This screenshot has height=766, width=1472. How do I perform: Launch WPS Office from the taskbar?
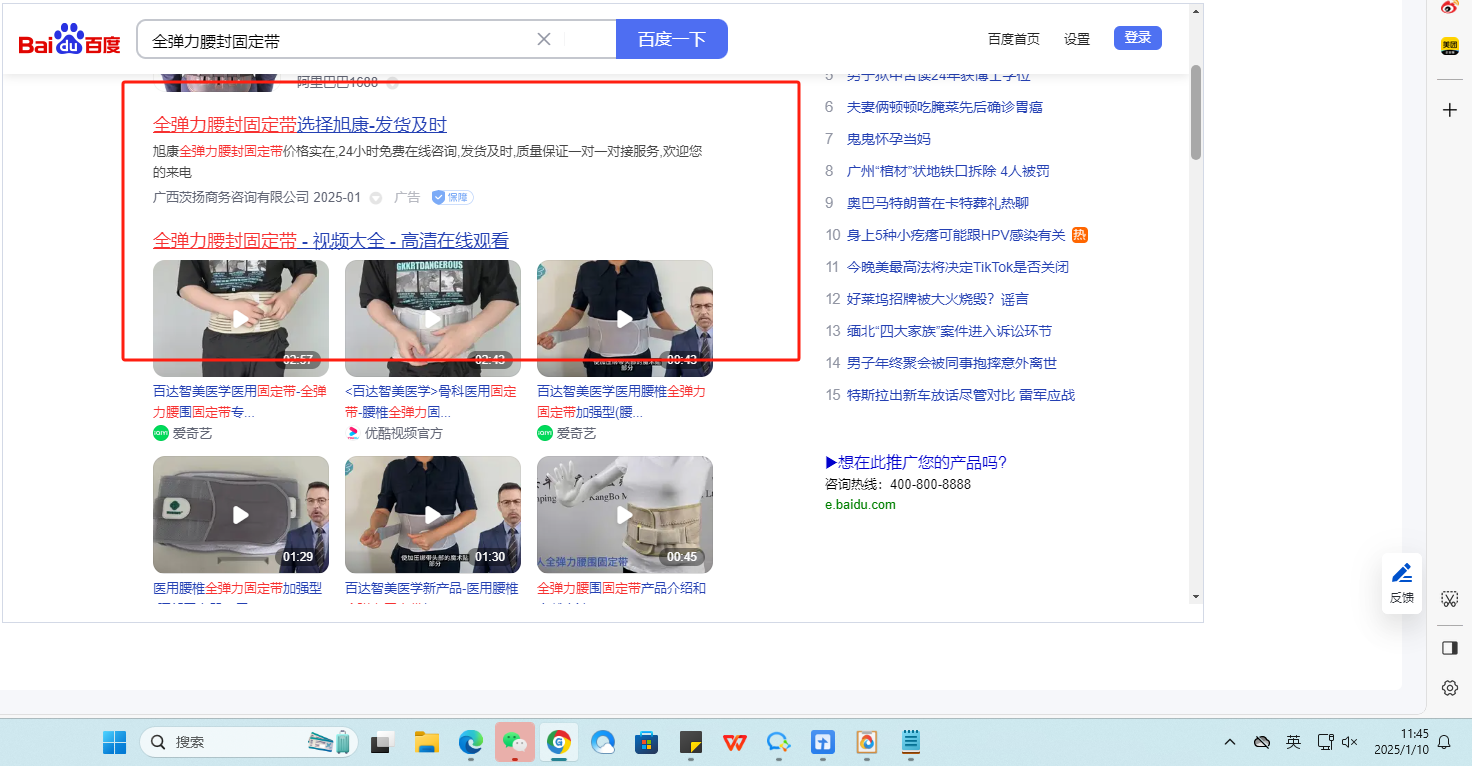pyautogui.click(x=735, y=742)
